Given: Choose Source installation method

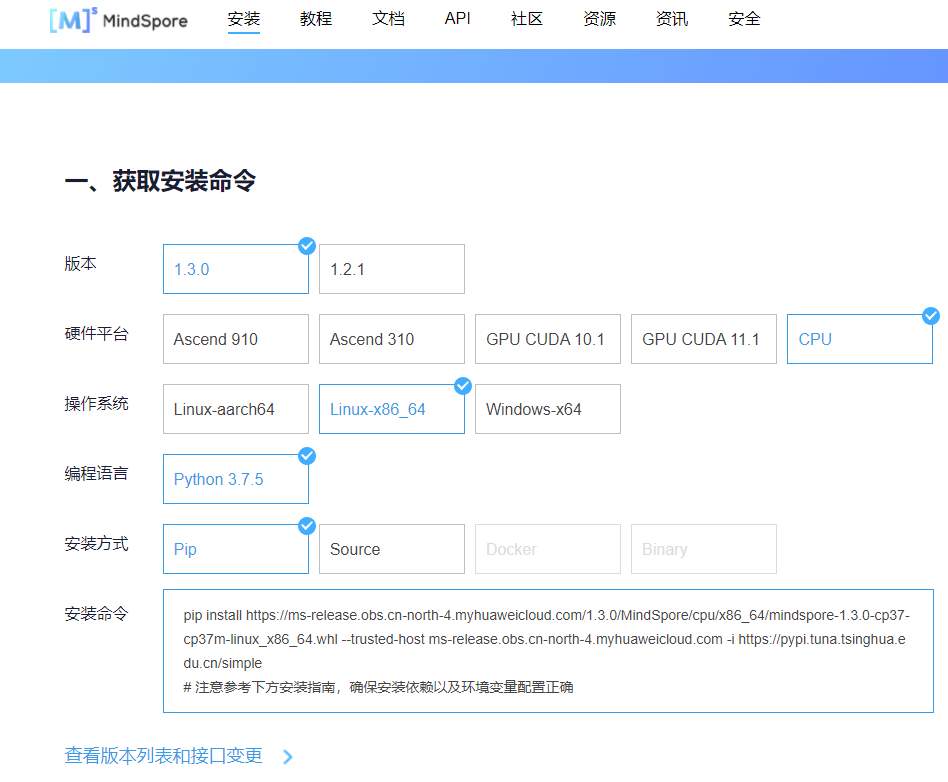Looking at the screenshot, I should click(x=392, y=549).
